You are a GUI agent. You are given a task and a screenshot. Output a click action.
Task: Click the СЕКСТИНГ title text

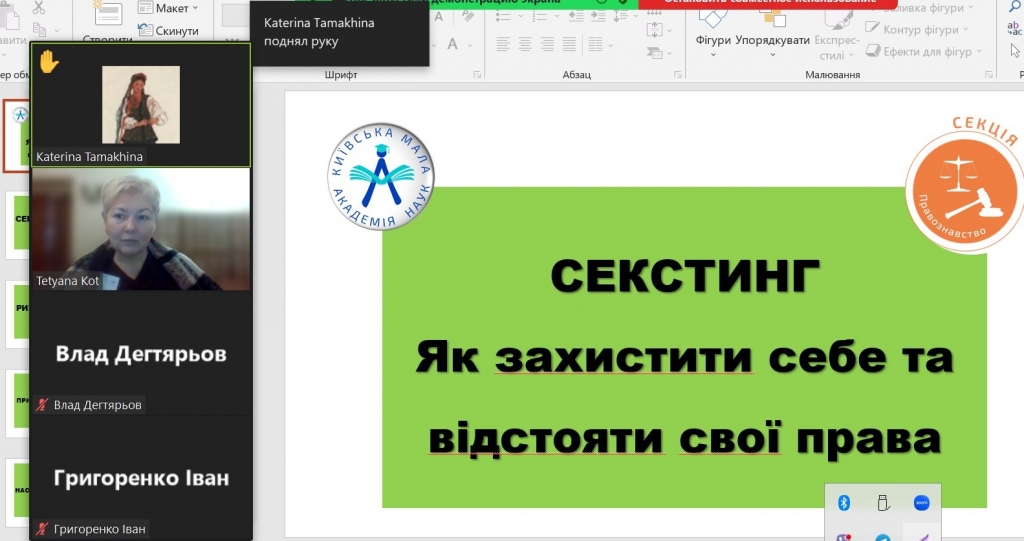click(684, 277)
